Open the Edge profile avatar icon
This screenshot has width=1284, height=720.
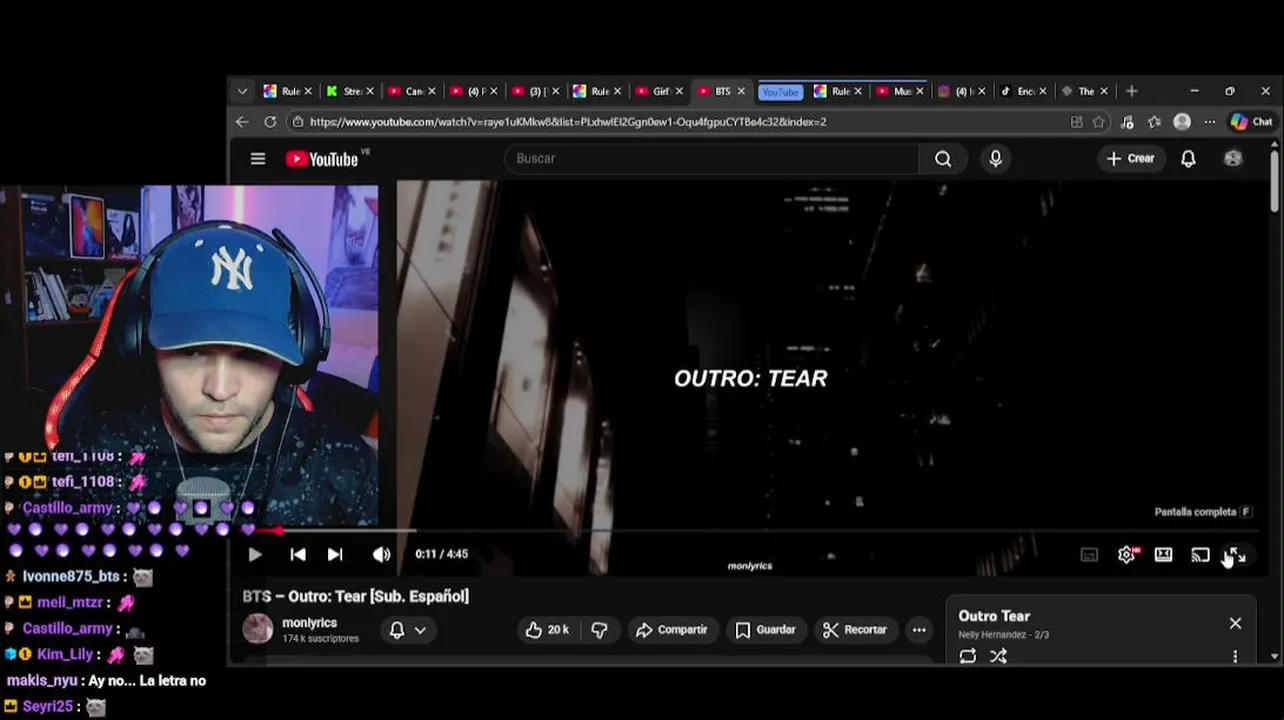coord(1182,122)
